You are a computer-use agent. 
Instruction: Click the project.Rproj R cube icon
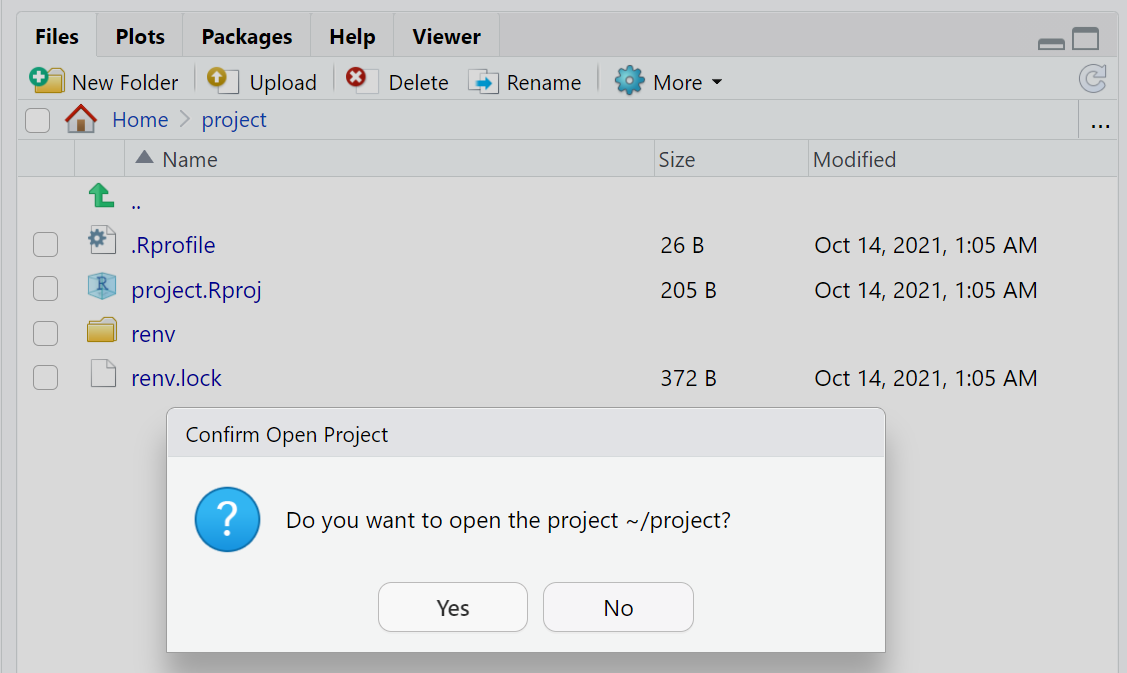pyautogui.click(x=102, y=288)
